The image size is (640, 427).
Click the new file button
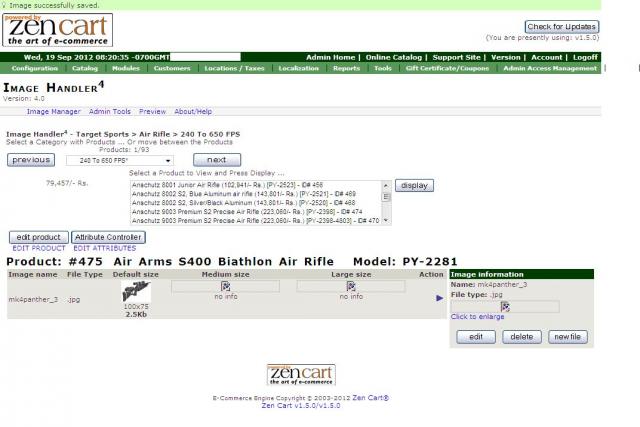pyautogui.click(x=568, y=337)
